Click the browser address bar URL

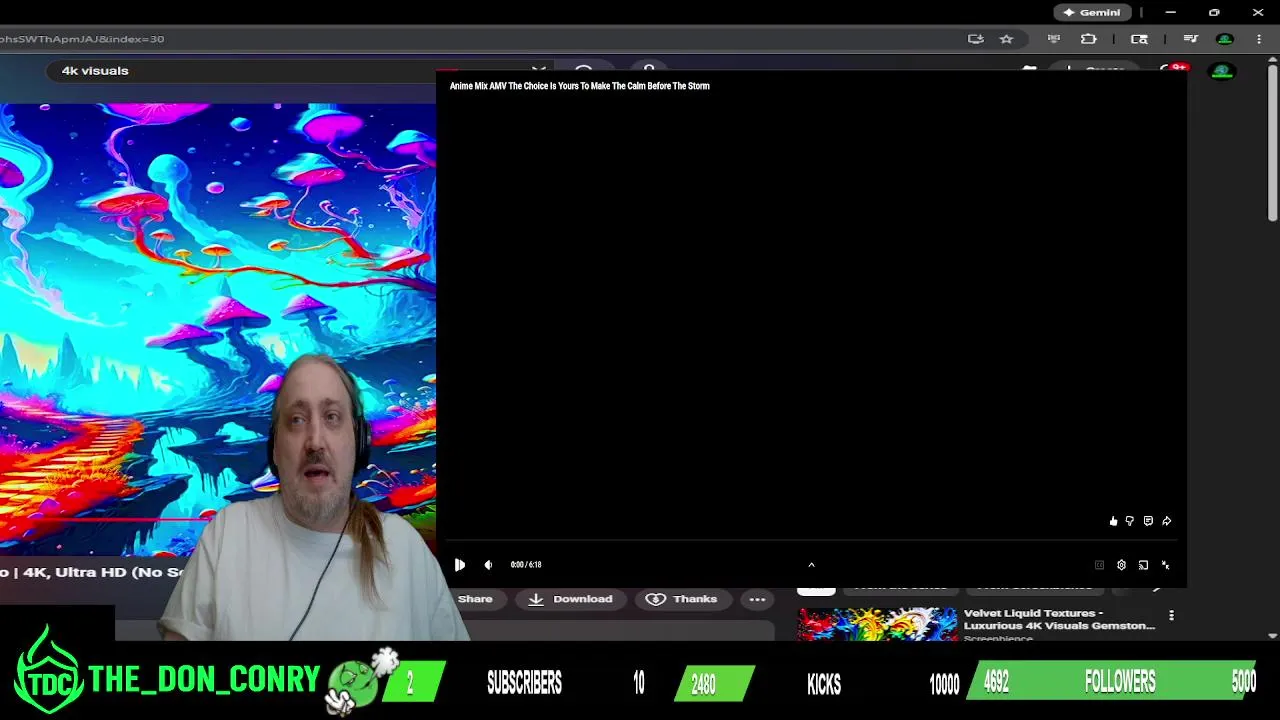pos(82,39)
